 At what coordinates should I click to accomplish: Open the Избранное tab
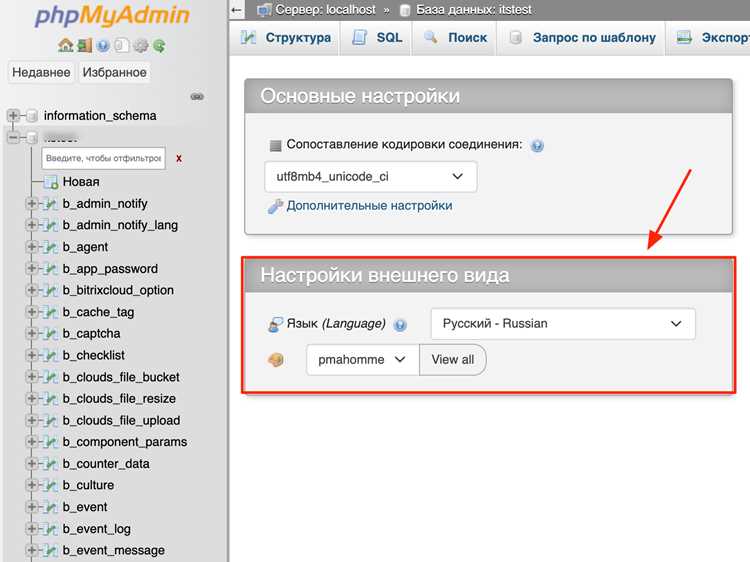coord(114,72)
